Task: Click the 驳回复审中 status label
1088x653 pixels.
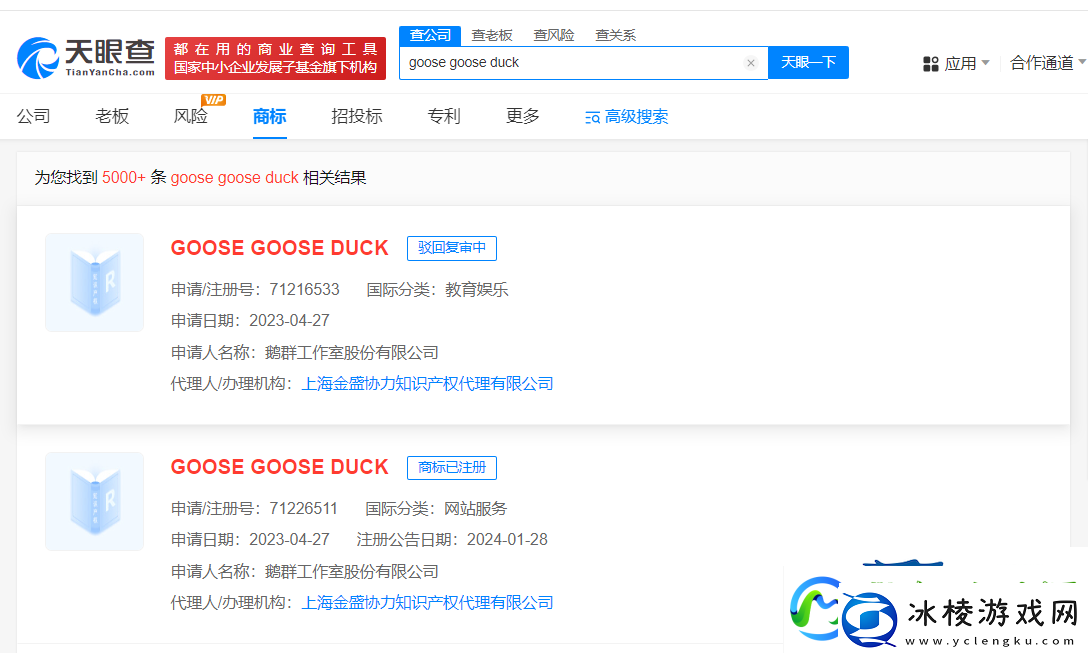Action: (x=451, y=248)
